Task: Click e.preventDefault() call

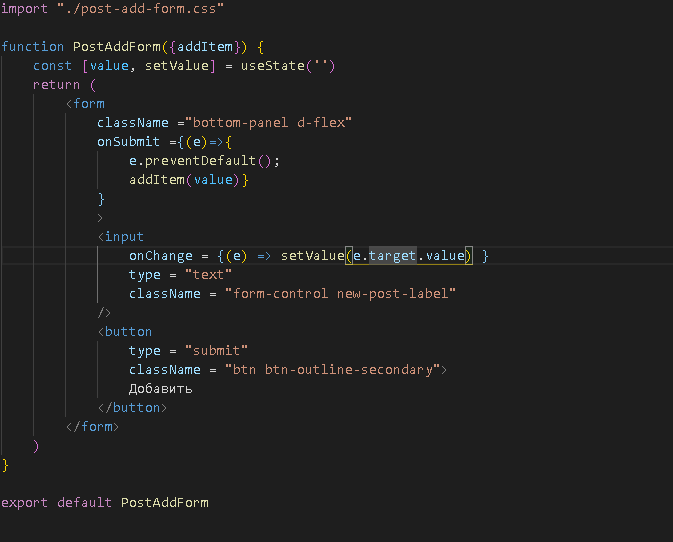Action: point(200,160)
